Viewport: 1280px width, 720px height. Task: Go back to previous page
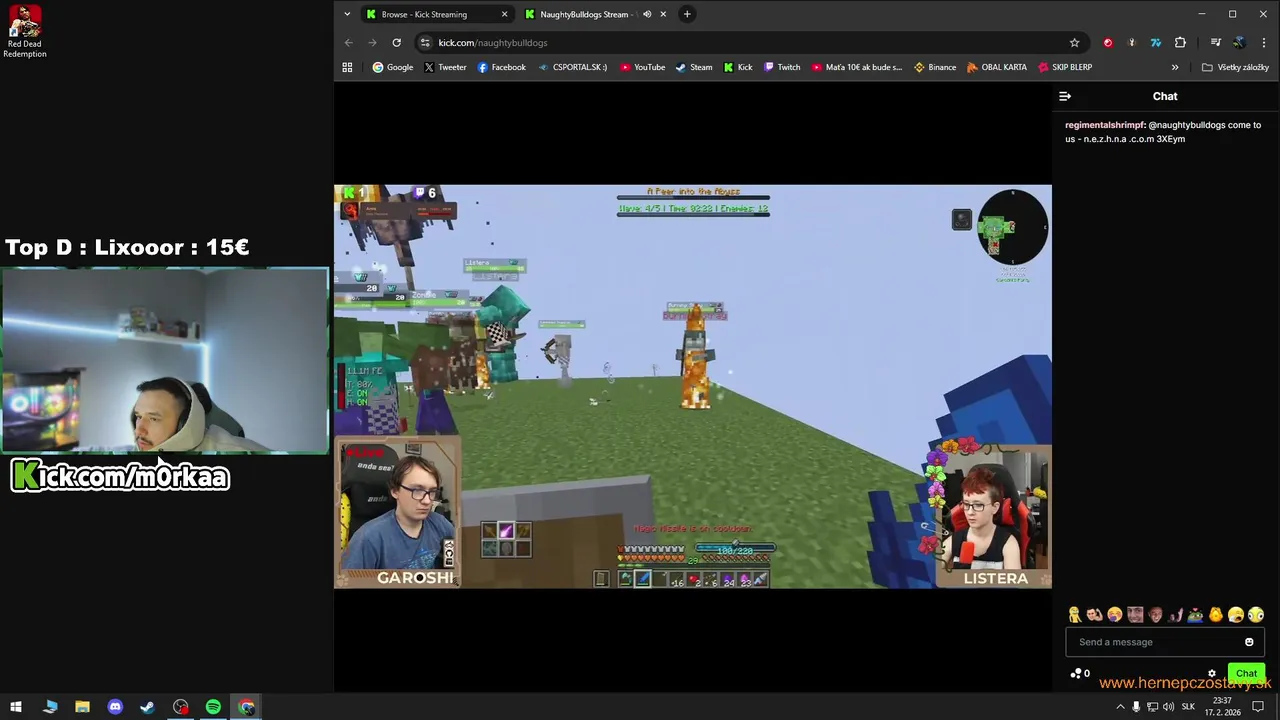click(349, 43)
